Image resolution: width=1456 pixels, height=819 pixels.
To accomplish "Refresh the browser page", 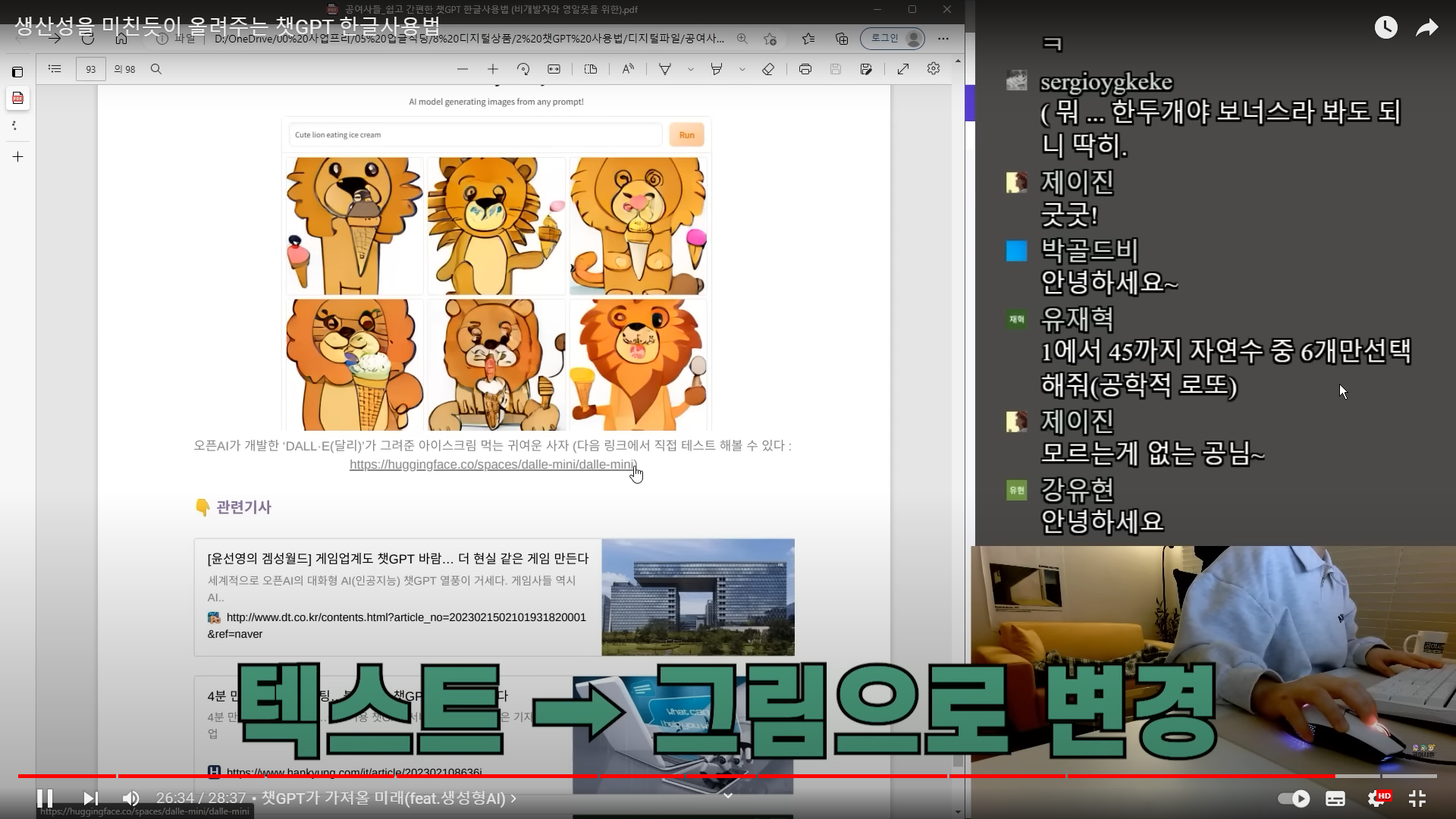I will pos(88,38).
